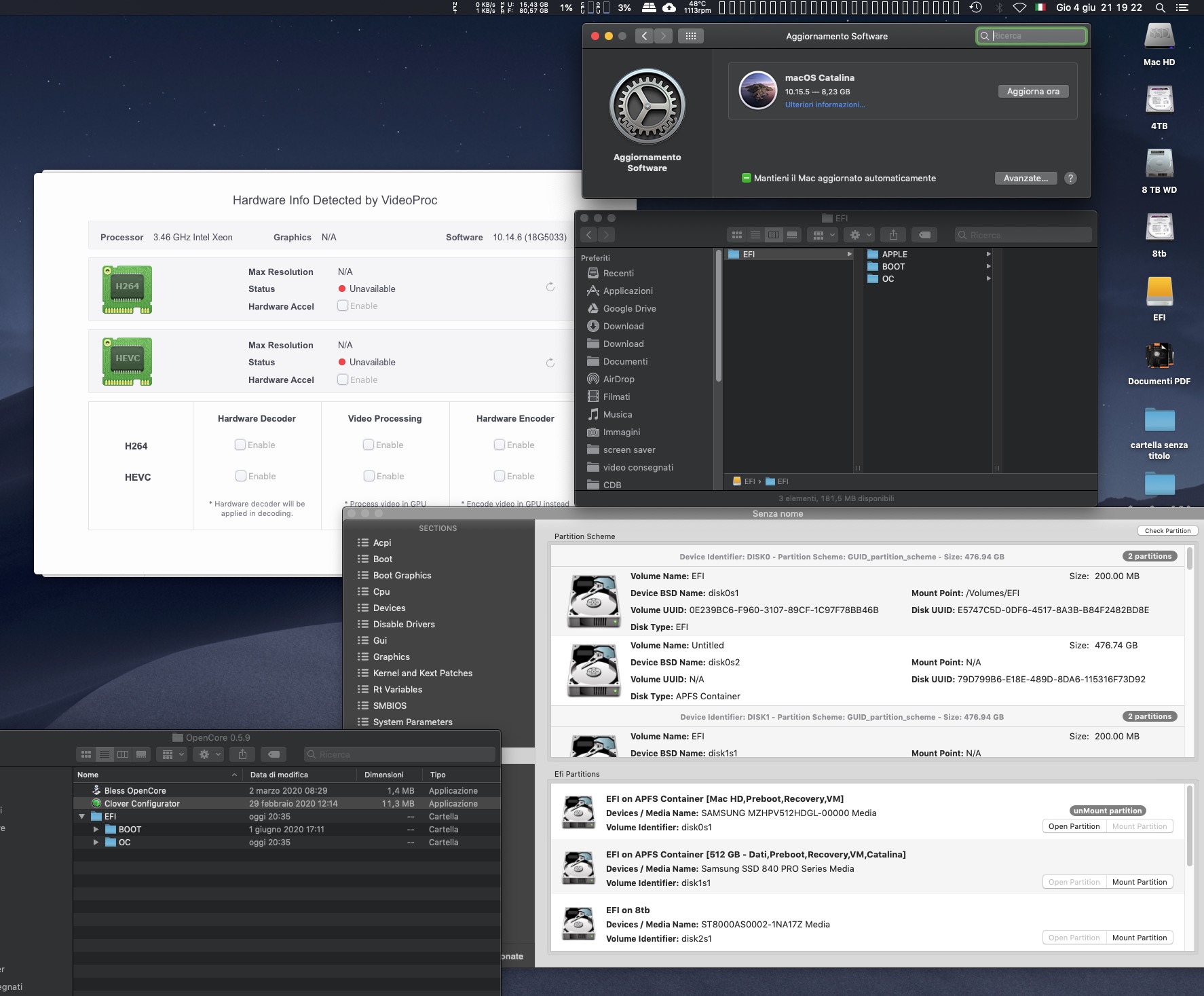The image size is (1204, 996).
Task: Click the Ricerca field in Aggiornamento Software
Action: tap(1032, 36)
